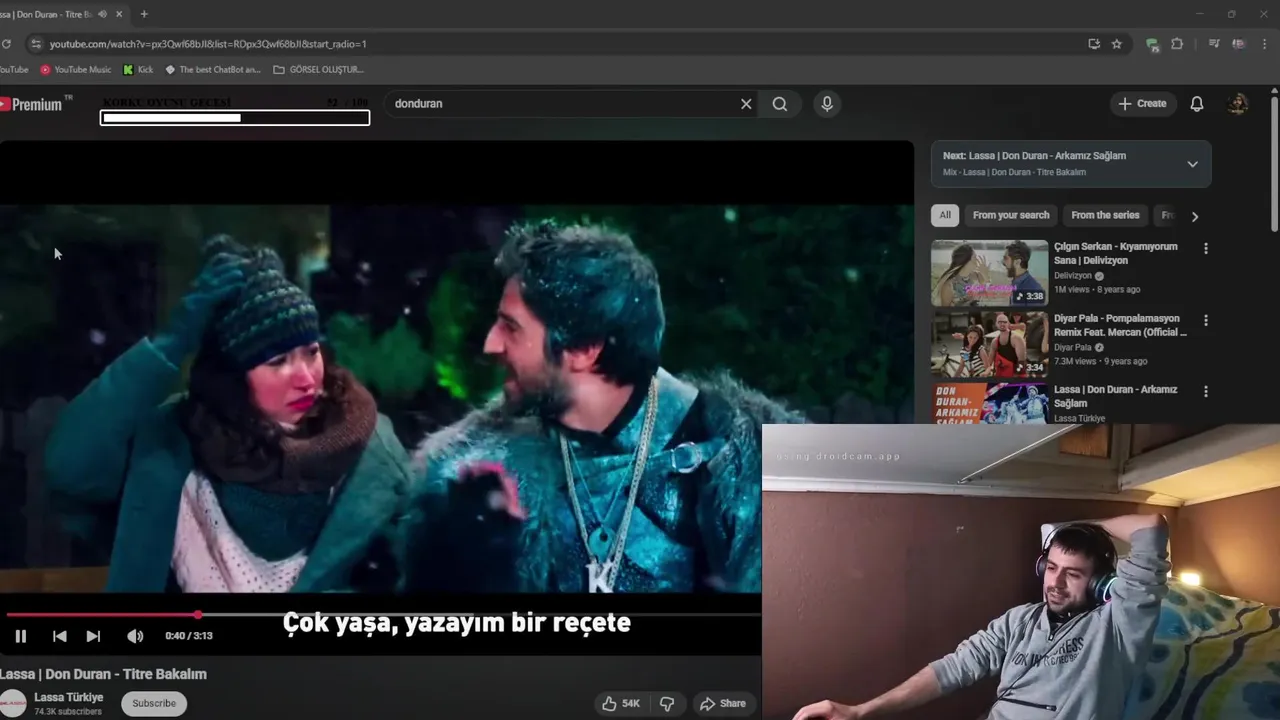Pause the video with the pause button

20,636
